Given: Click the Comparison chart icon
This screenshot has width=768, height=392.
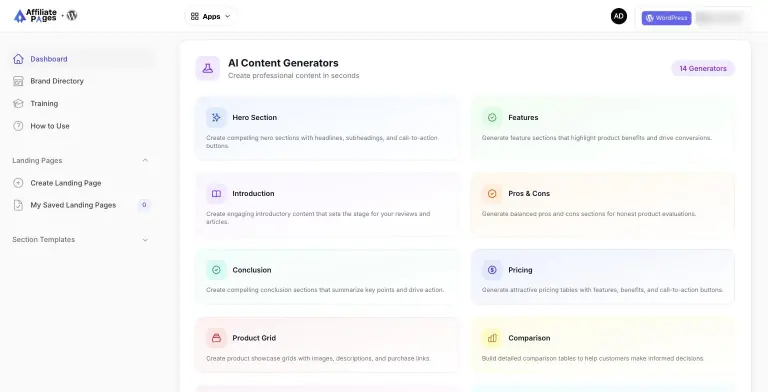Looking at the screenshot, I should pos(492,338).
